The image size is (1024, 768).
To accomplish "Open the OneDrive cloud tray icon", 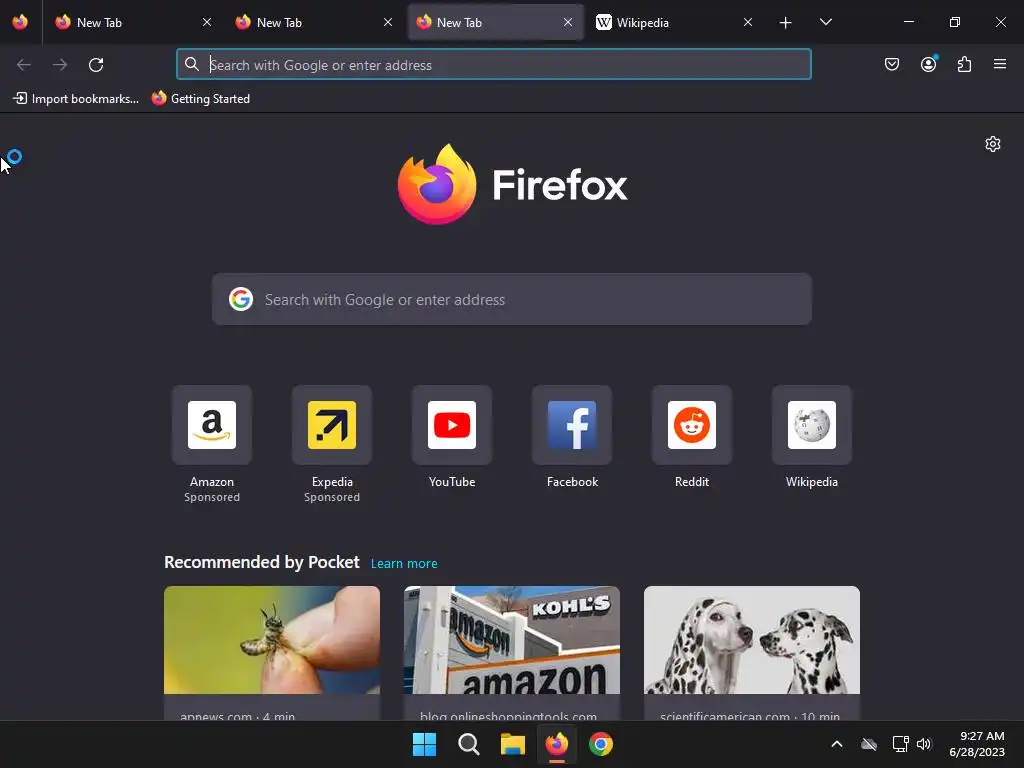I will [x=869, y=744].
